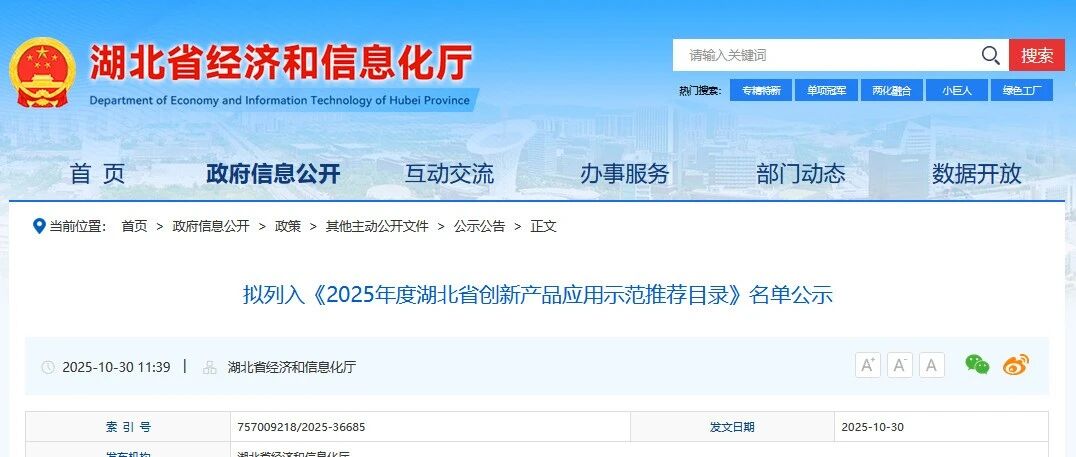Increase font size with A+ icon
This screenshot has width=1076, height=457.
[x=867, y=365]
